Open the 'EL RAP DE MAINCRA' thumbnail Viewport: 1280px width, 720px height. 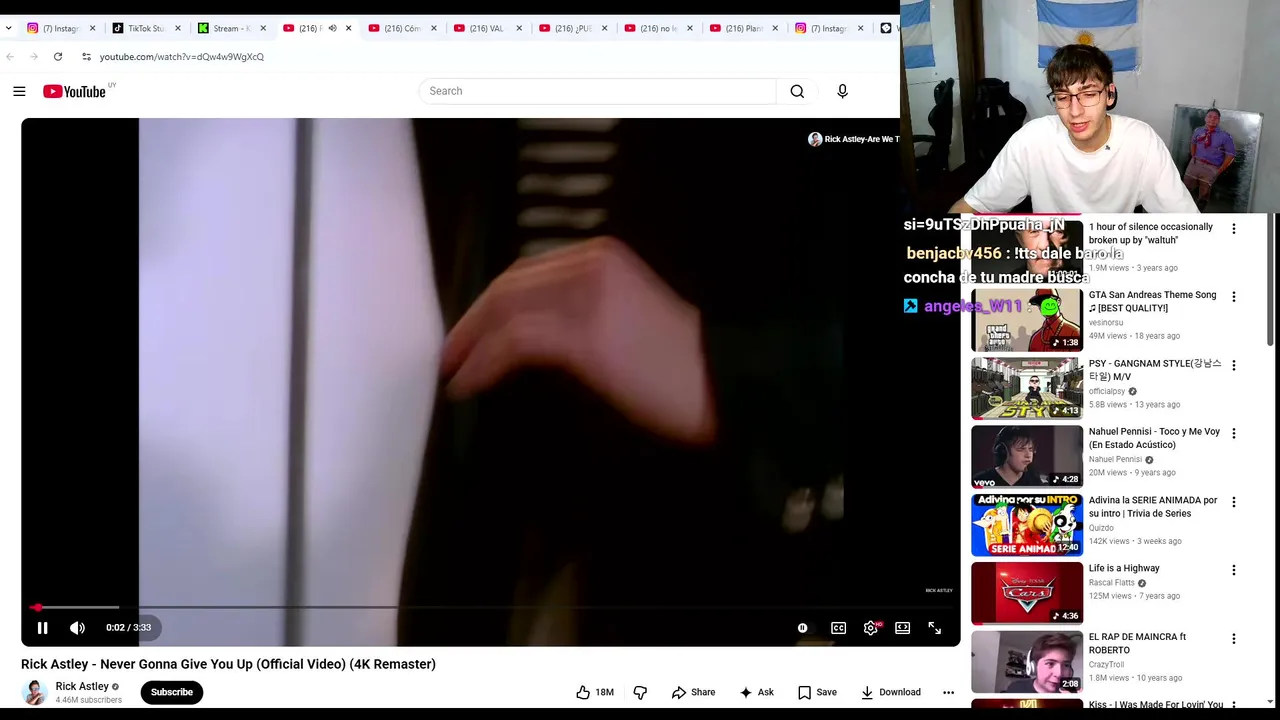click(x=1027, y=661)
